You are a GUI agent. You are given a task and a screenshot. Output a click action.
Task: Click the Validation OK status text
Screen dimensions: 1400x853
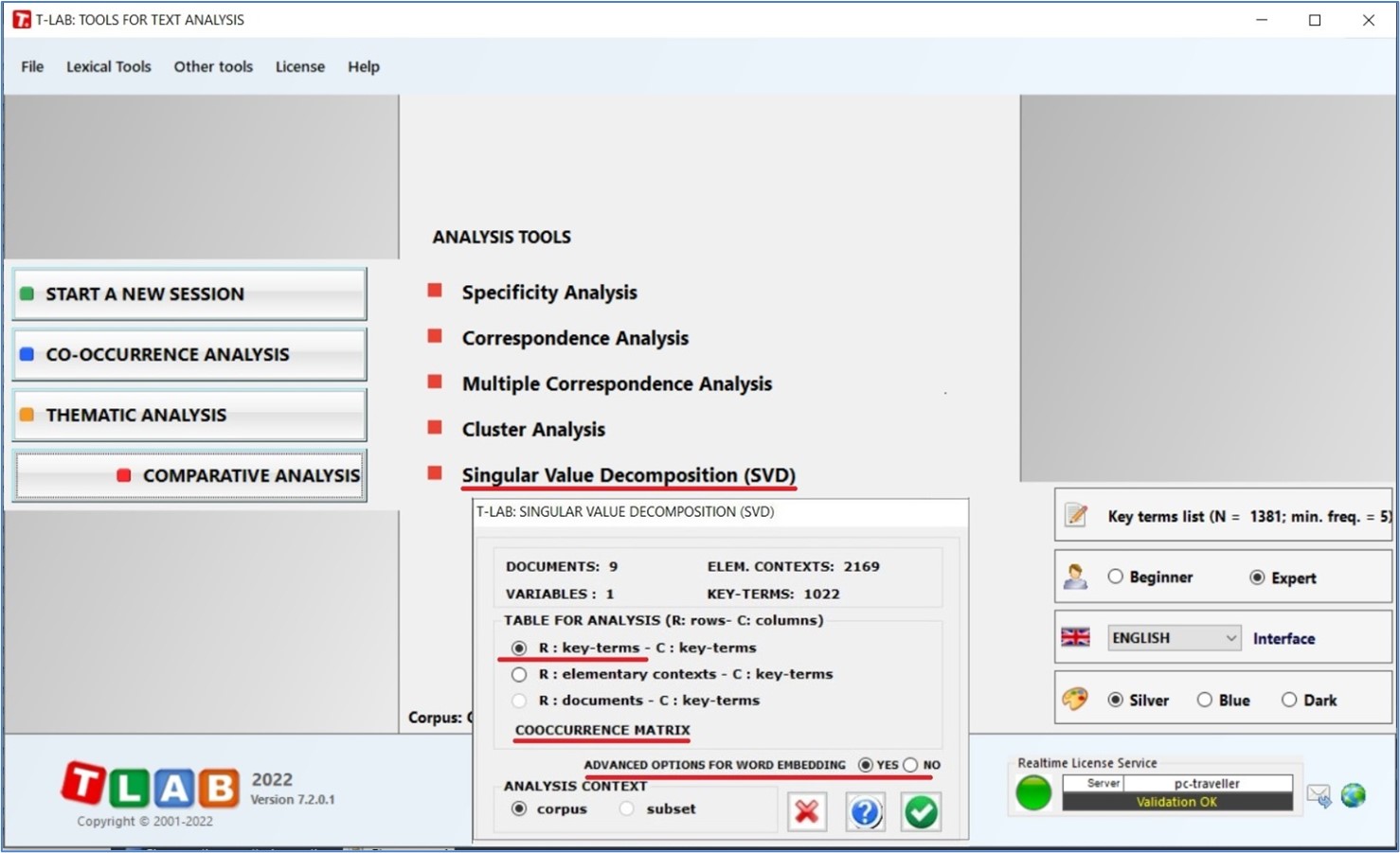coord(1176,802)
